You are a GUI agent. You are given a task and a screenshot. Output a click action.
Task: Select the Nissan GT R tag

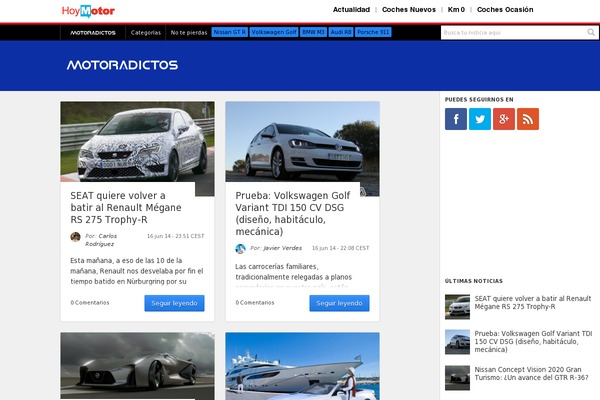[230, 32]
